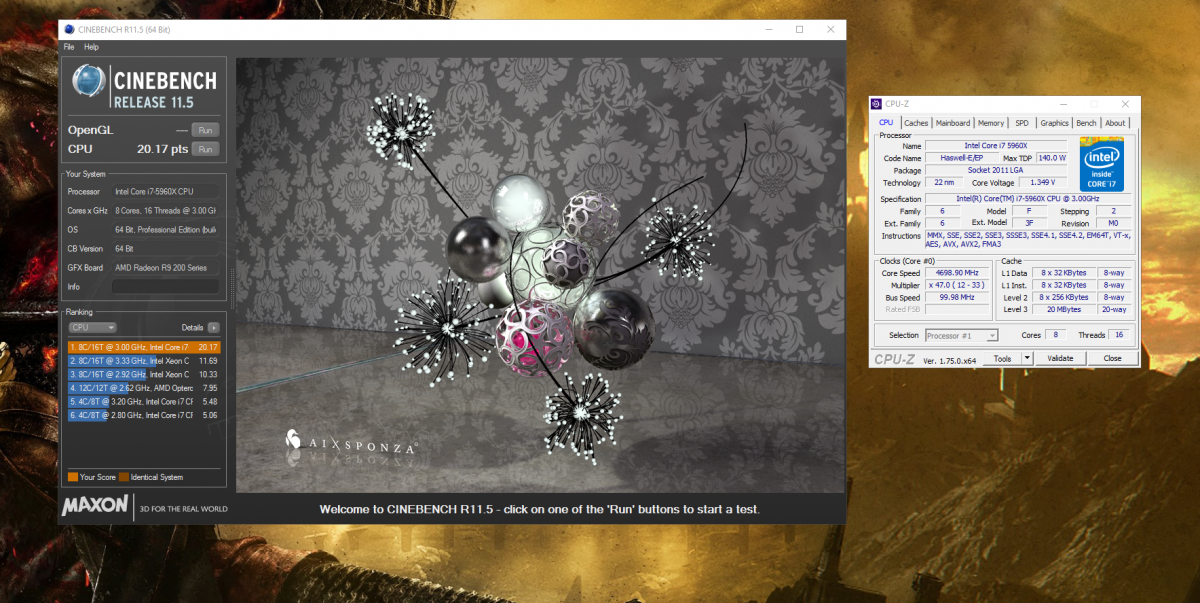This screenshot has width=1200, height=603.
Task: Switch to the SPD tab in CPU-Z
Action: tap(1022, 123)
